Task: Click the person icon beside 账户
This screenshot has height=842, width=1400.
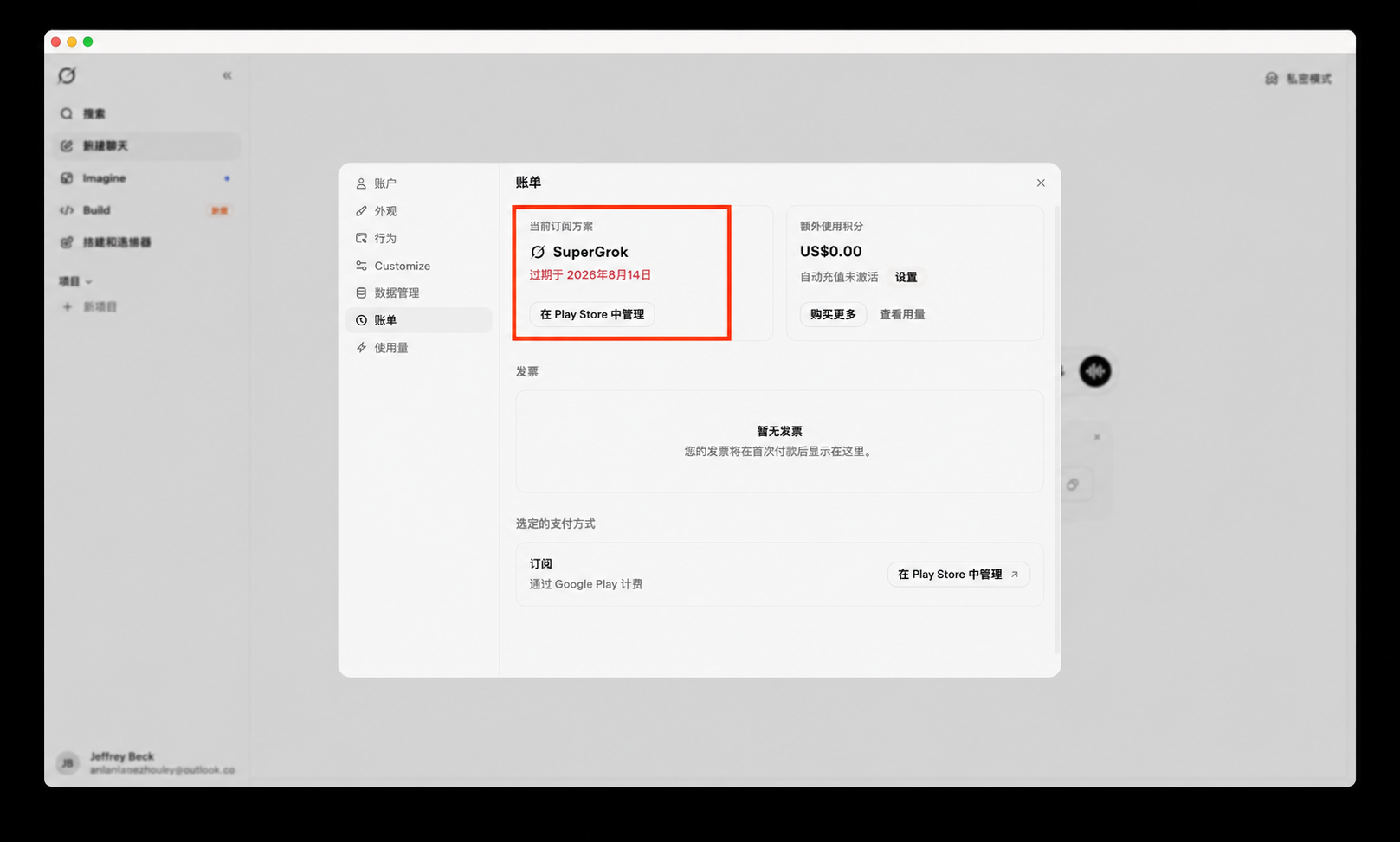Action: point(361,183)
